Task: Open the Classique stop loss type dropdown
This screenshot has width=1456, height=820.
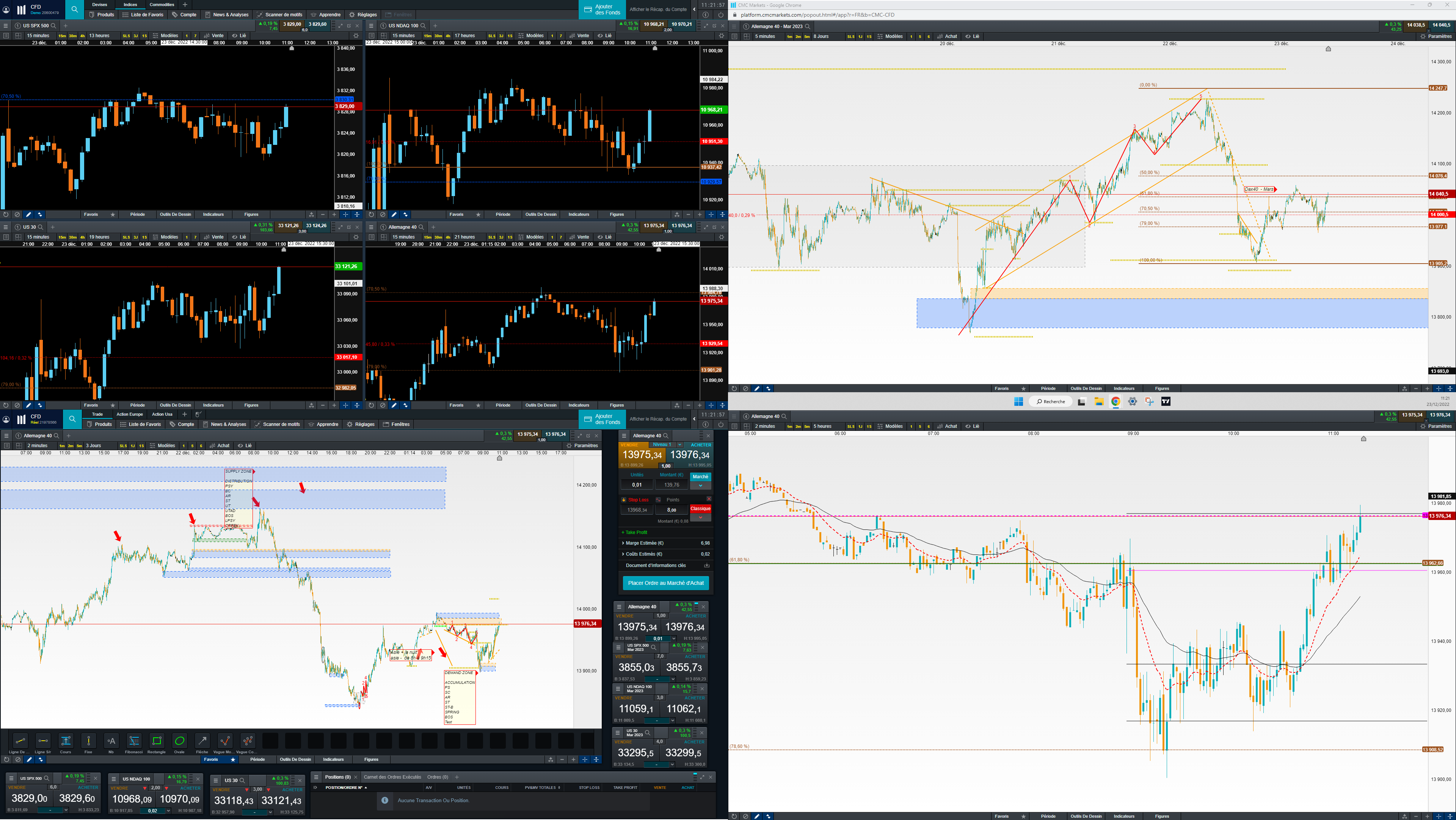Action: 700,517
